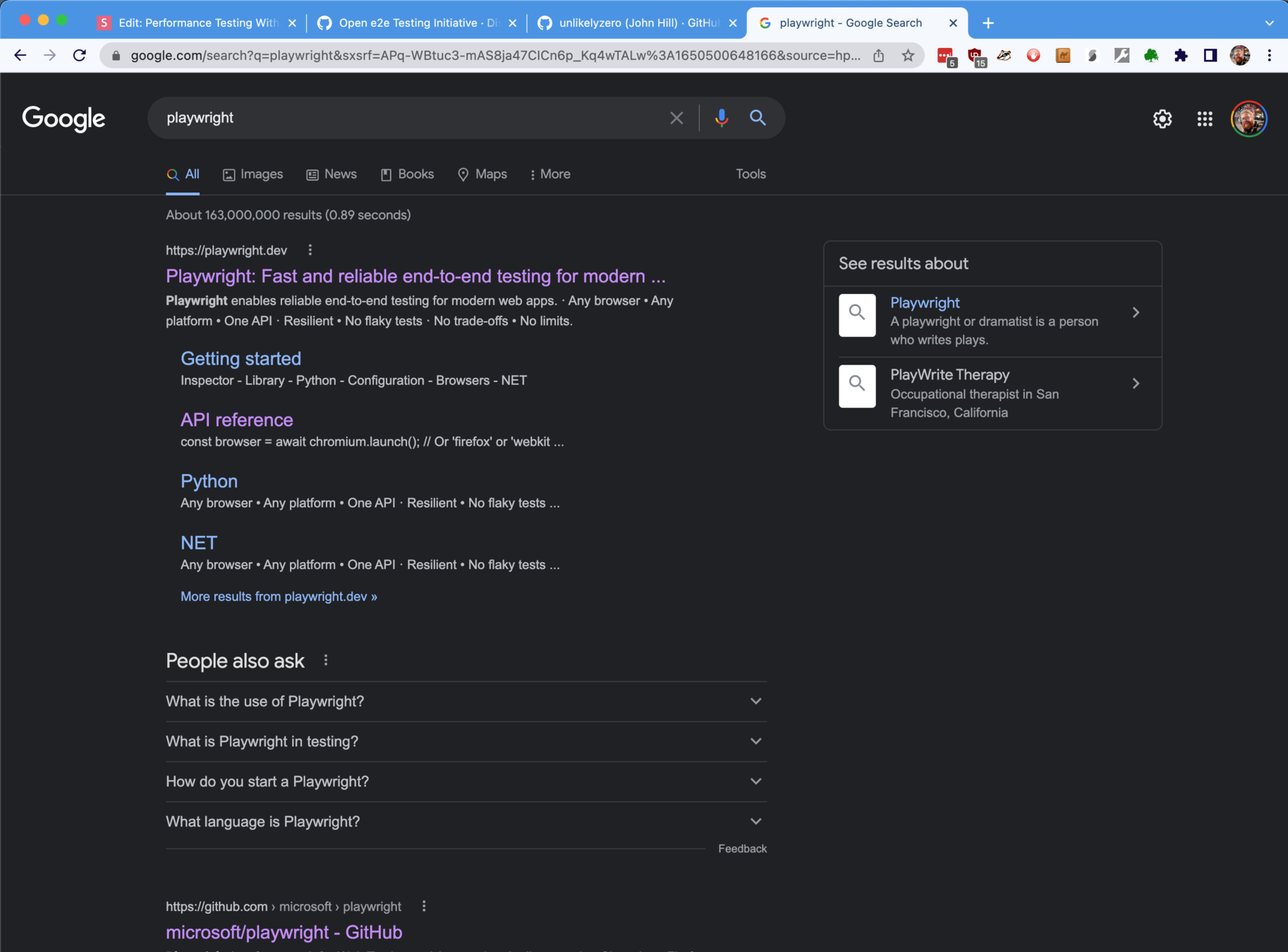Click the Chrome profile avatar in toolbar
Viewport: 1288px width, 952px height.
coord(1240,55)
